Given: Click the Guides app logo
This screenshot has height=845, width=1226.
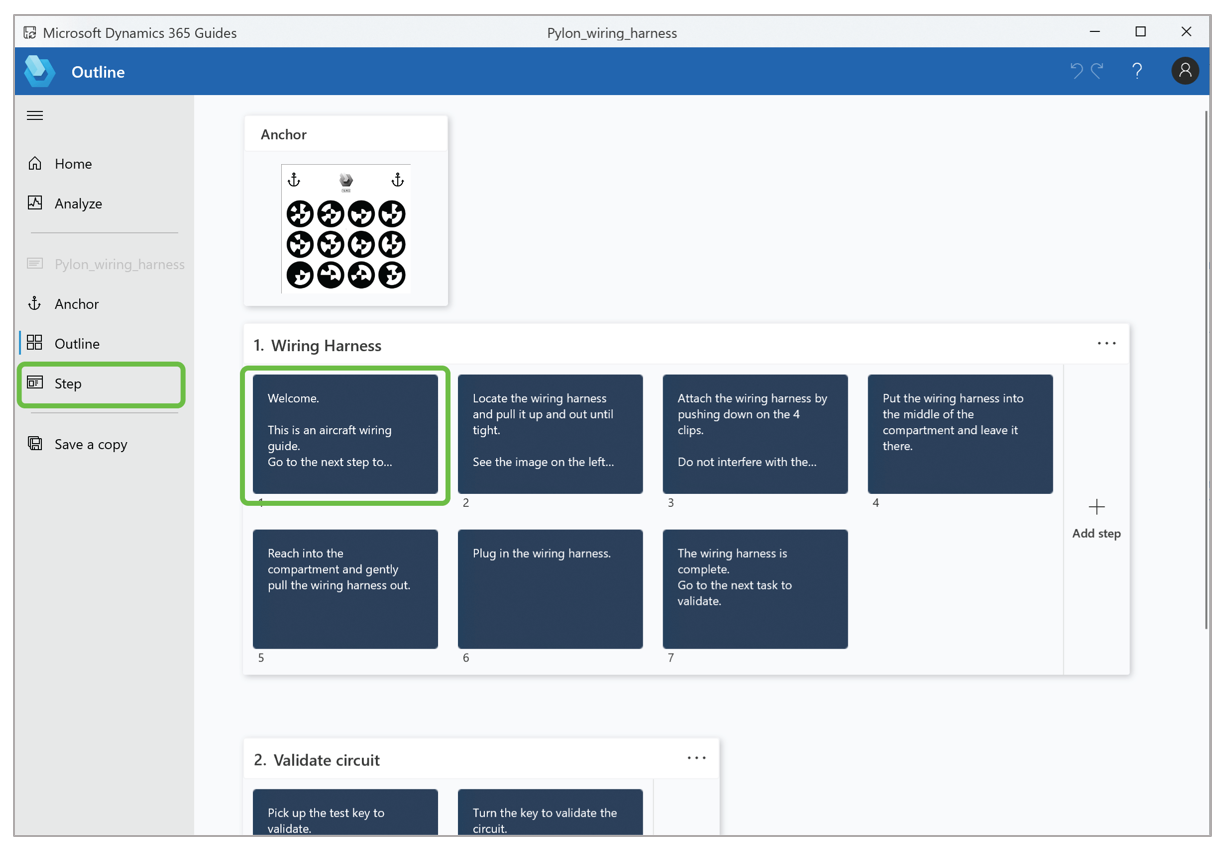Looking at the screenshot, I should pos(38,71).
